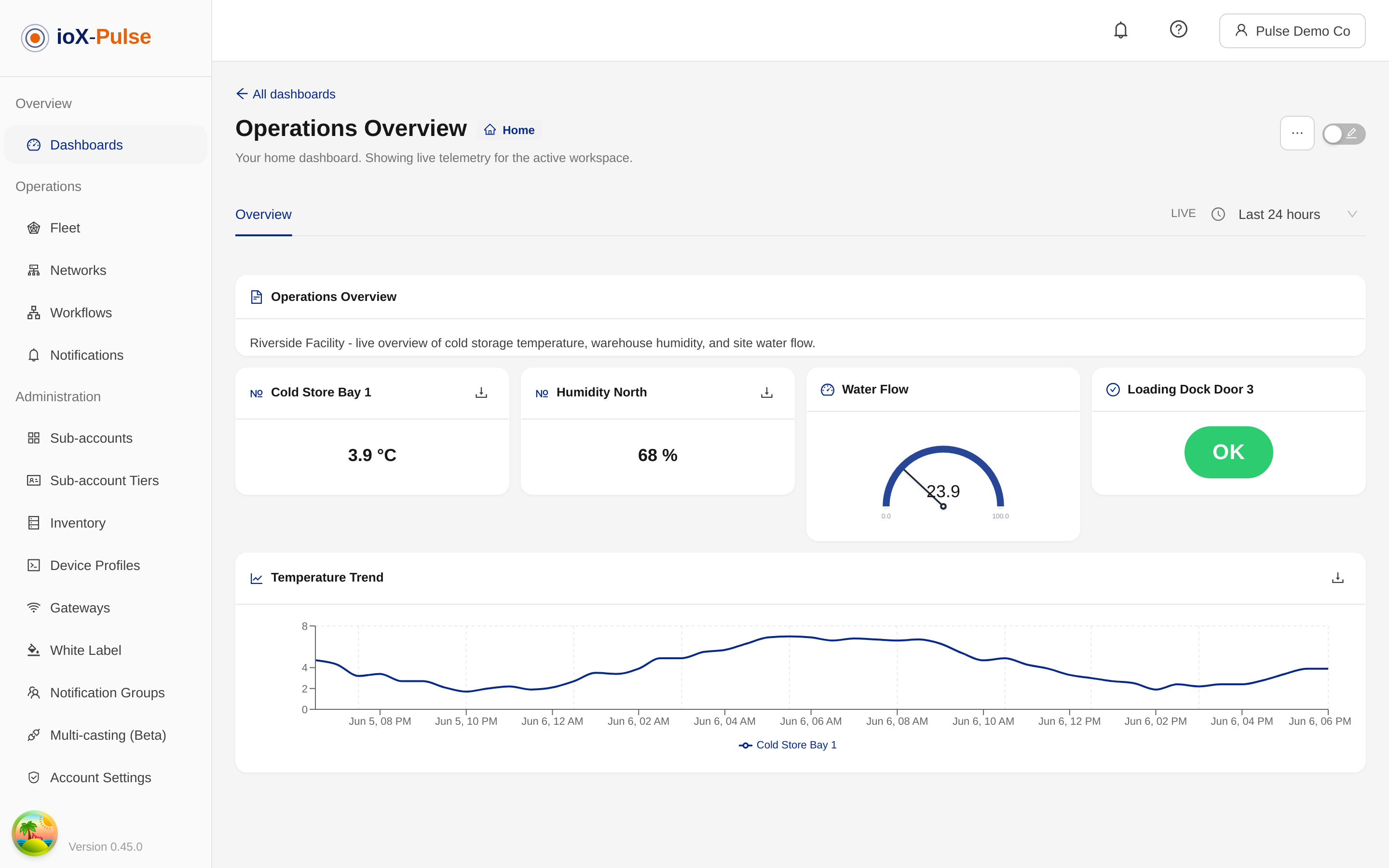Screen dimensions: 1389x868
Task: Click the Loading Dock Door 3 check icon
Action: (1113, 390)
